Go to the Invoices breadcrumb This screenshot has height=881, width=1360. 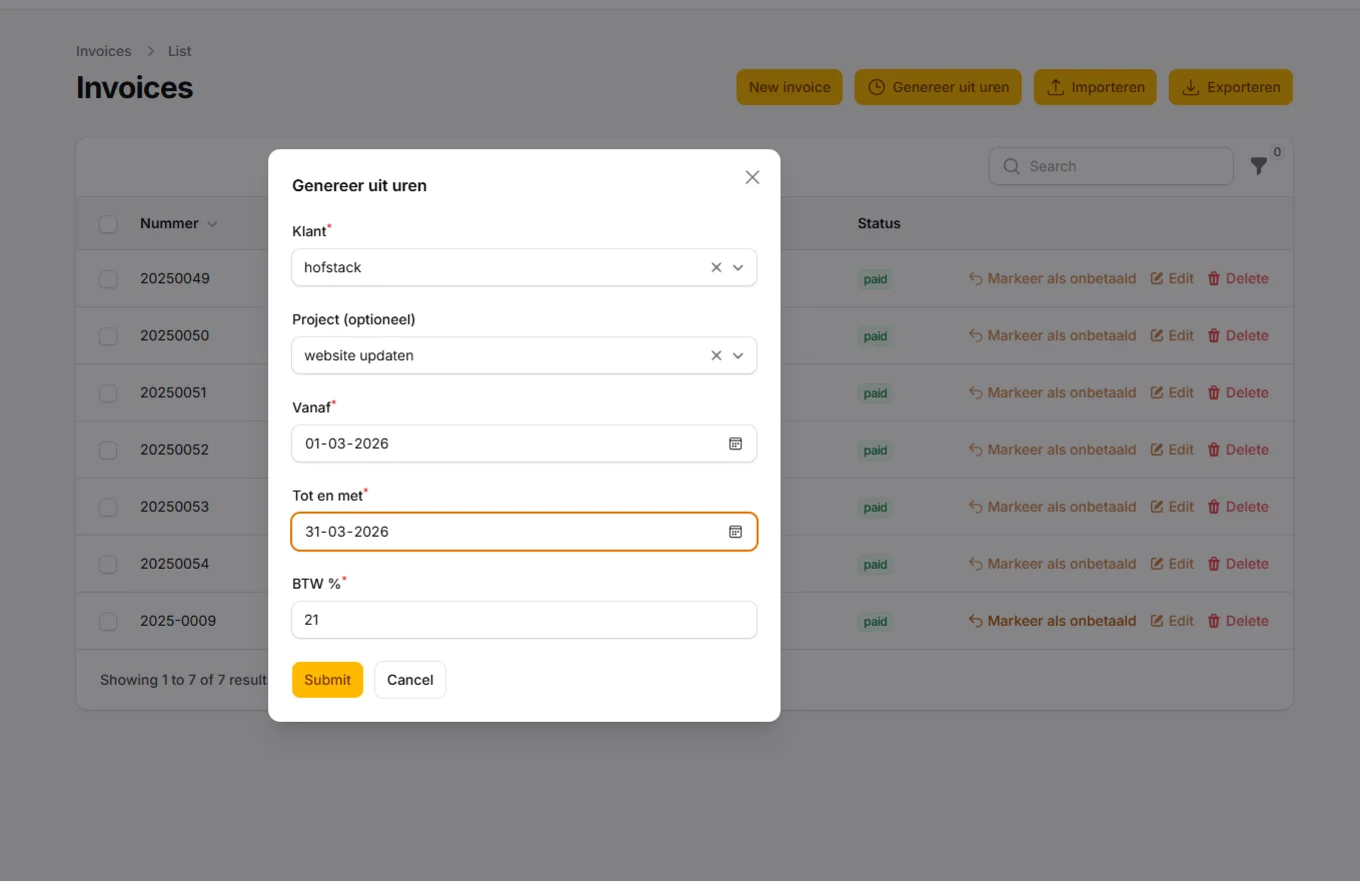click(104, 51)
